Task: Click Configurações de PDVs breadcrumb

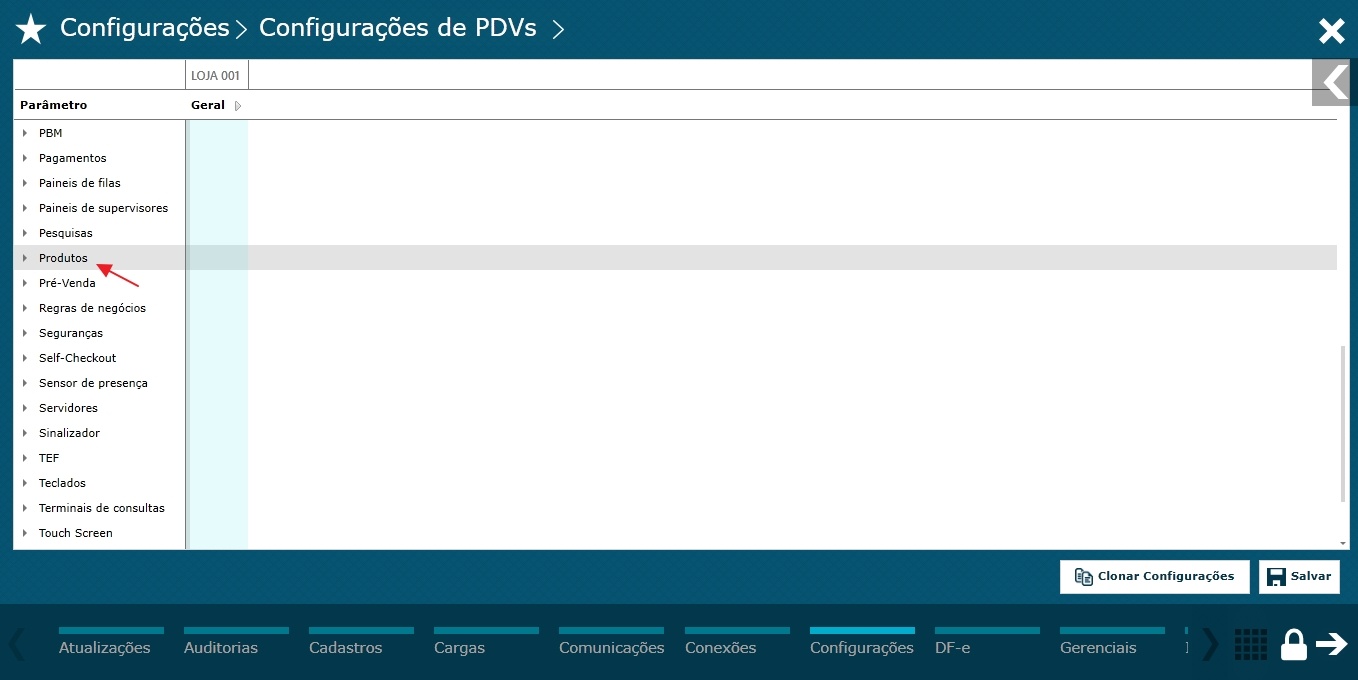Action: (398, 28)
